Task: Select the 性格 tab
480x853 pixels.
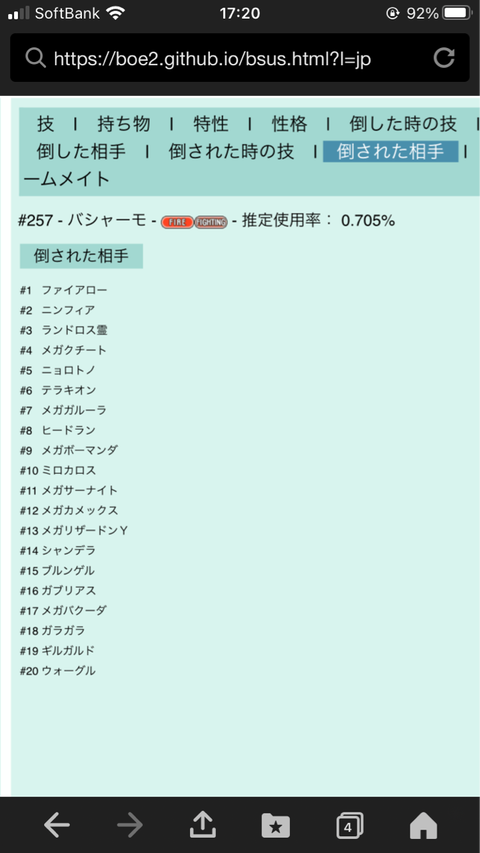Action: [290, 124]
